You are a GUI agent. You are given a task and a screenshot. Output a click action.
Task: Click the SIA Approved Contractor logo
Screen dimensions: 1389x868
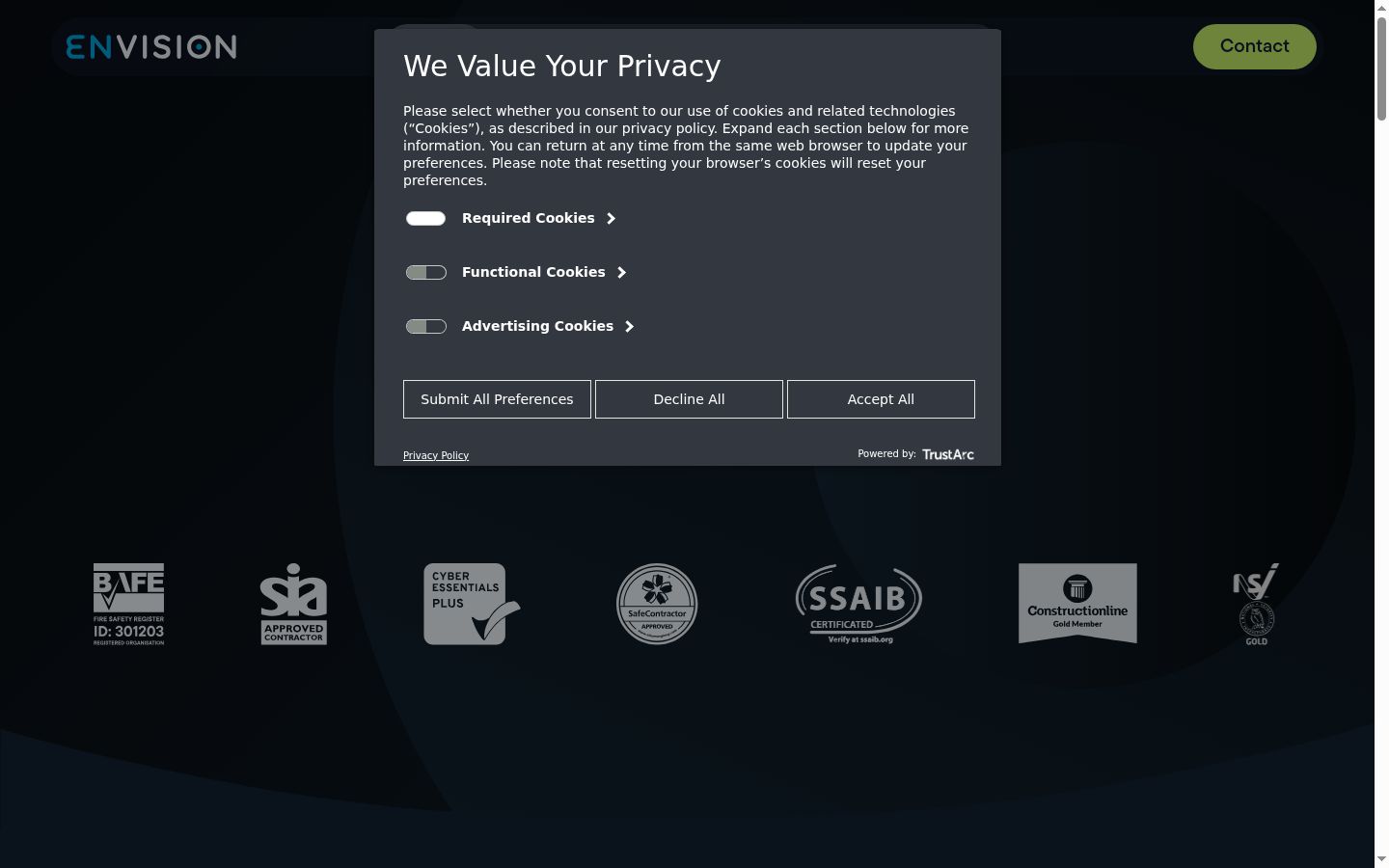click(x=293, y=604)
